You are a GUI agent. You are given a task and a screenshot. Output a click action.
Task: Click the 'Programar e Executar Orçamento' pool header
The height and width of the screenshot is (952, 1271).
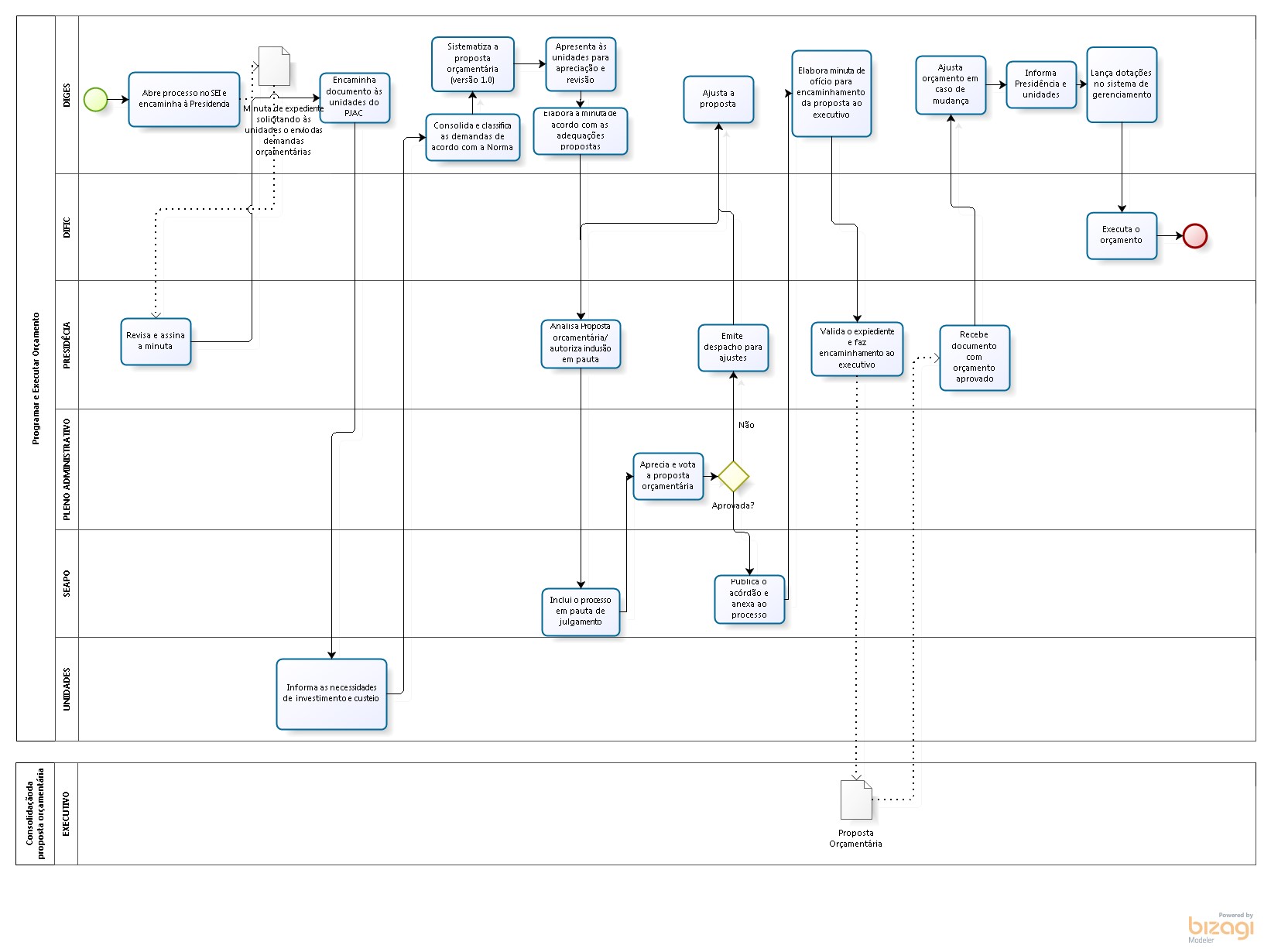(x=36, y=378)
